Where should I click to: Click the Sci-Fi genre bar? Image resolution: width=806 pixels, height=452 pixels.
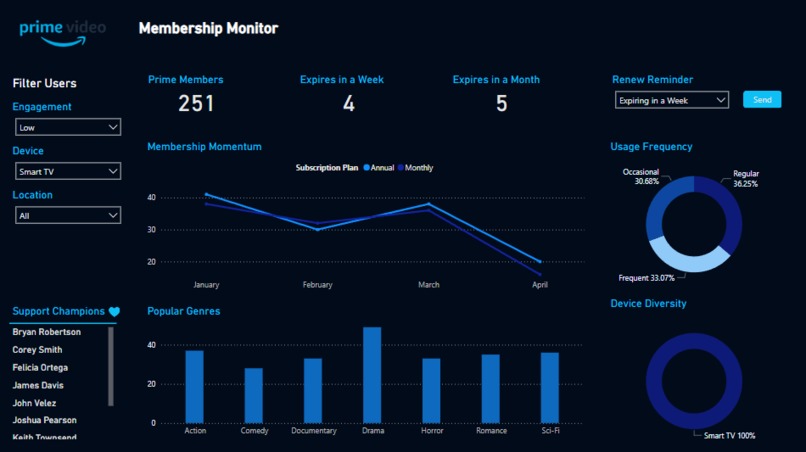tap(549, 388)
